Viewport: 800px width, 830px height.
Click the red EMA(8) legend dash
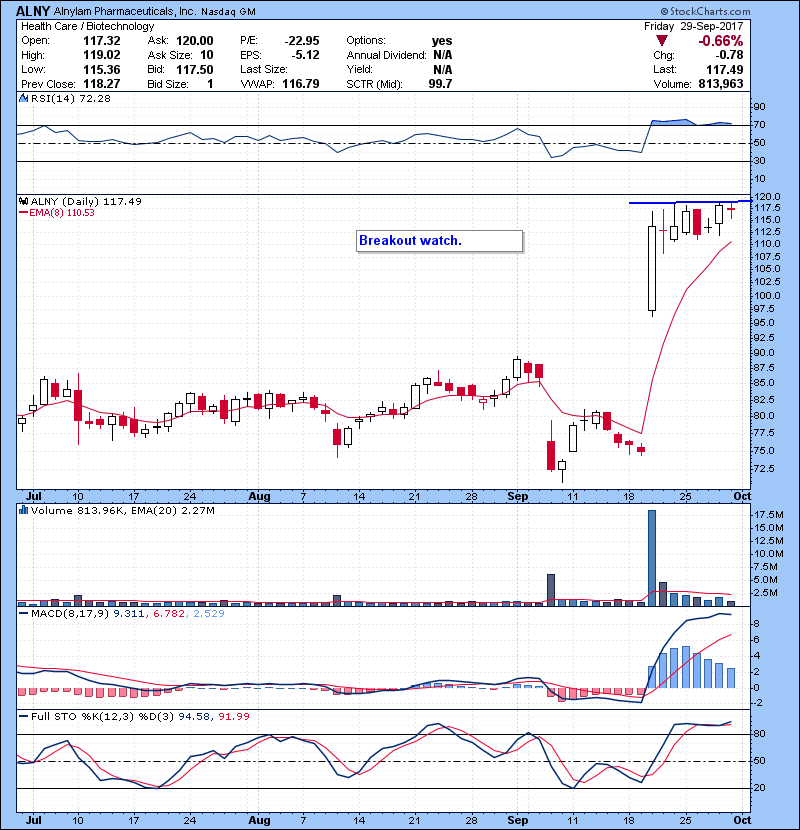coord(23,213)
